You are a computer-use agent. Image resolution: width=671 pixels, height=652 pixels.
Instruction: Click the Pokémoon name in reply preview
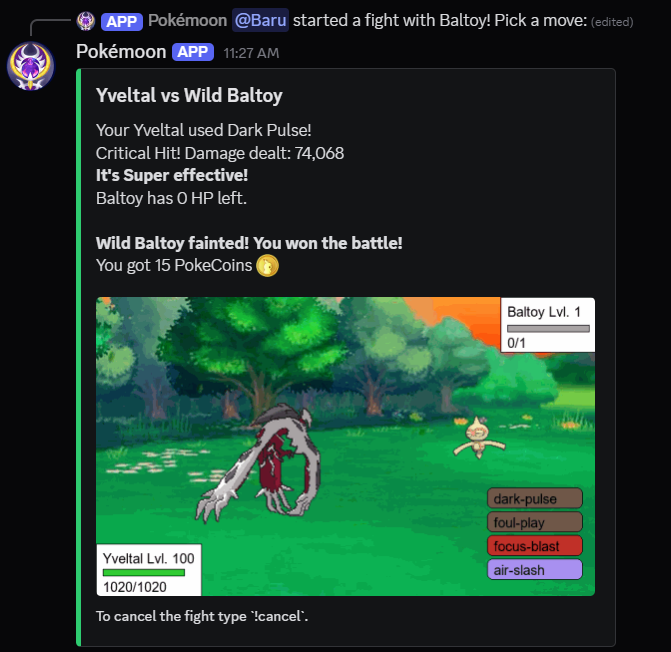tap(187, 20)
